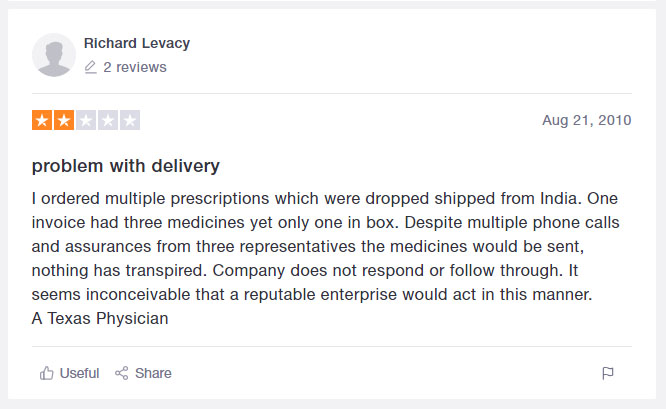Open the 'problem with delivery' review title
The width and height of the screenshot is (666, 409).
126,165
